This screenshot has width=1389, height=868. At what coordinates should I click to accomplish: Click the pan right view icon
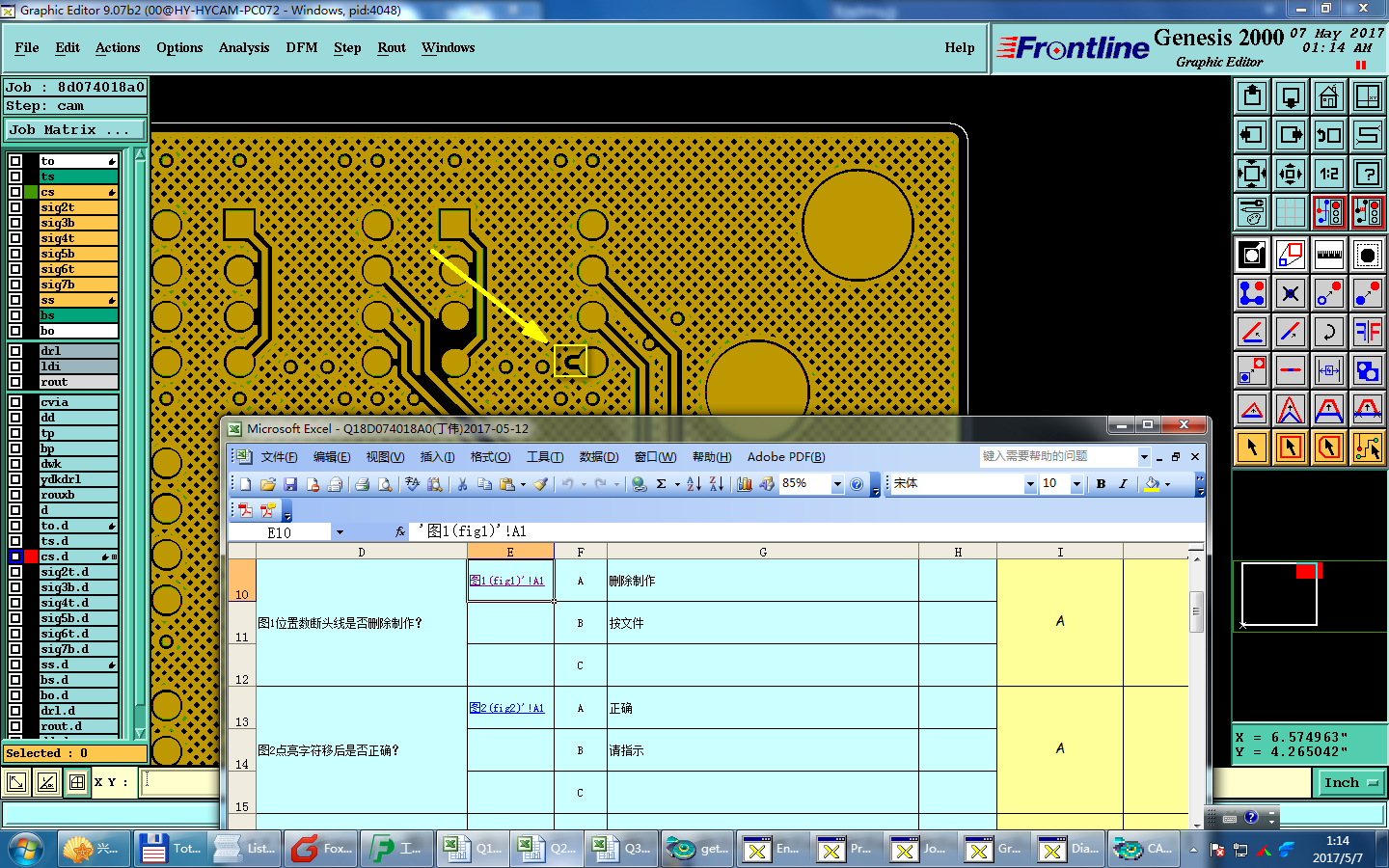point(1291,135)
